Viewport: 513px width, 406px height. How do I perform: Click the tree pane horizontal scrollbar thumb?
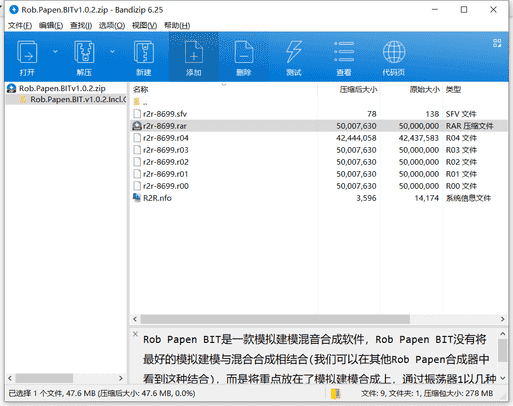(44, 378)
